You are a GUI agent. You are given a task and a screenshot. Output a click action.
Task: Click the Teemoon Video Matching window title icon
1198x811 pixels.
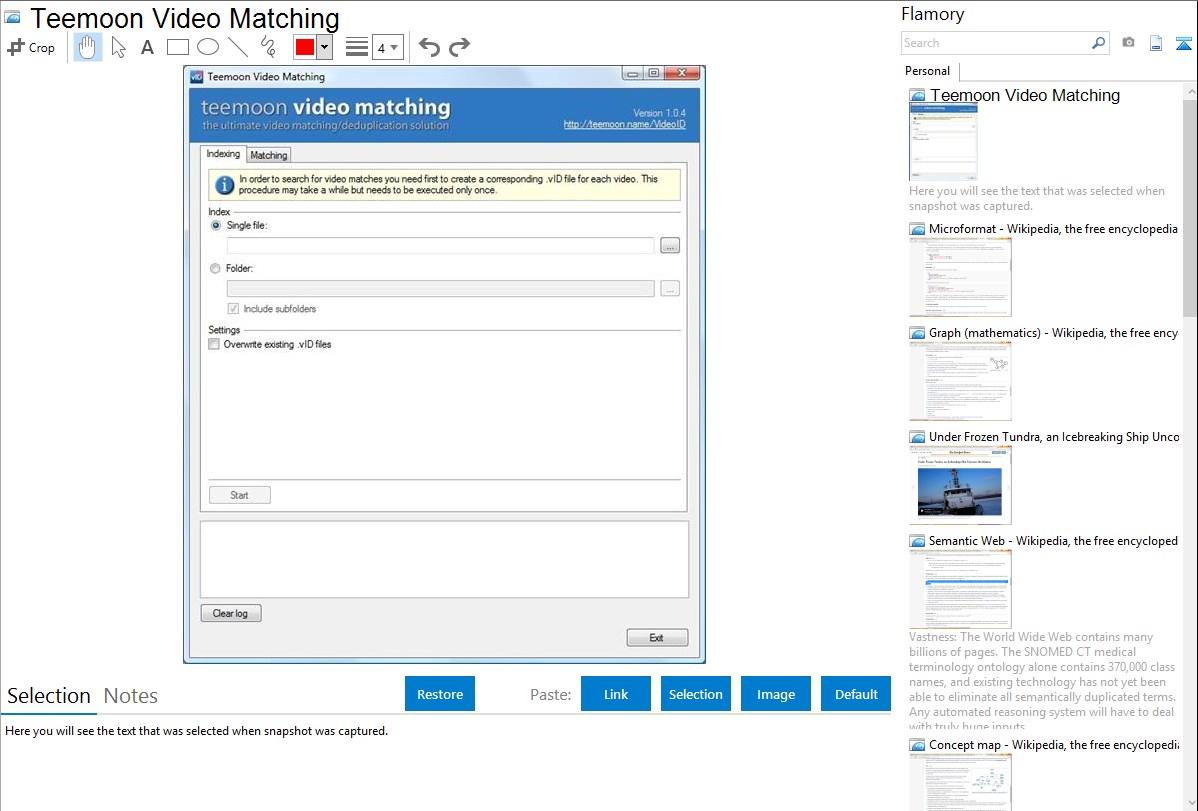point(196,76)
